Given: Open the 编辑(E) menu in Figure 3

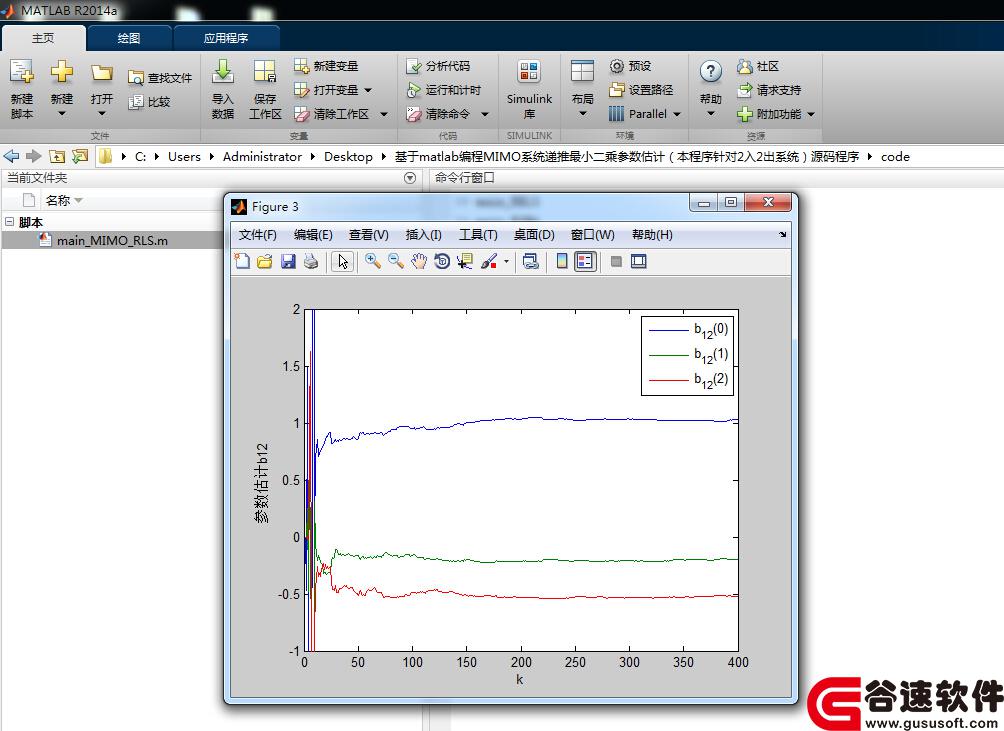Looking at the screenshot, I should coord(313,235).
